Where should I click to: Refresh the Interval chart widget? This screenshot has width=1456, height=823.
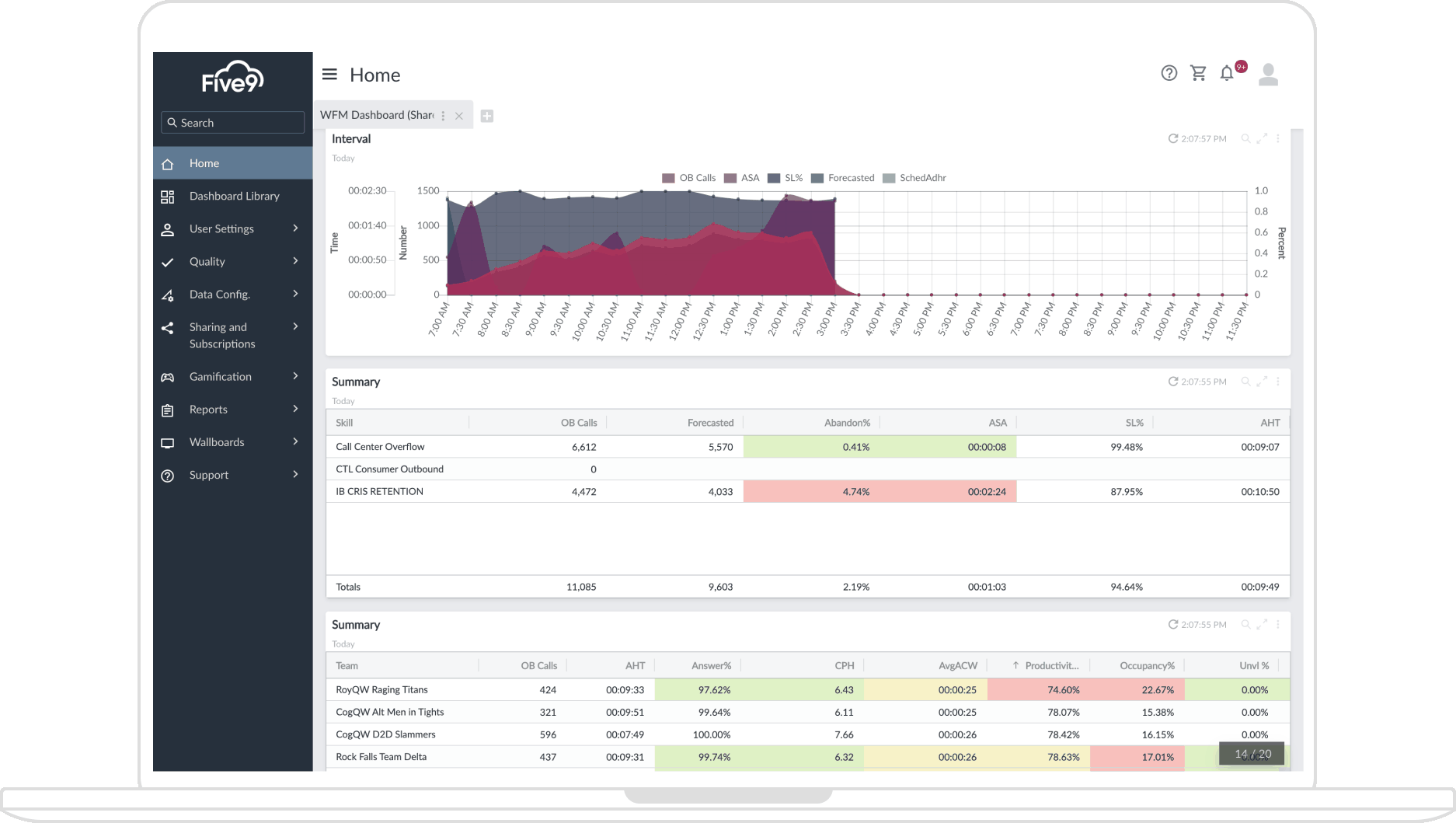tap(1172, 139)
